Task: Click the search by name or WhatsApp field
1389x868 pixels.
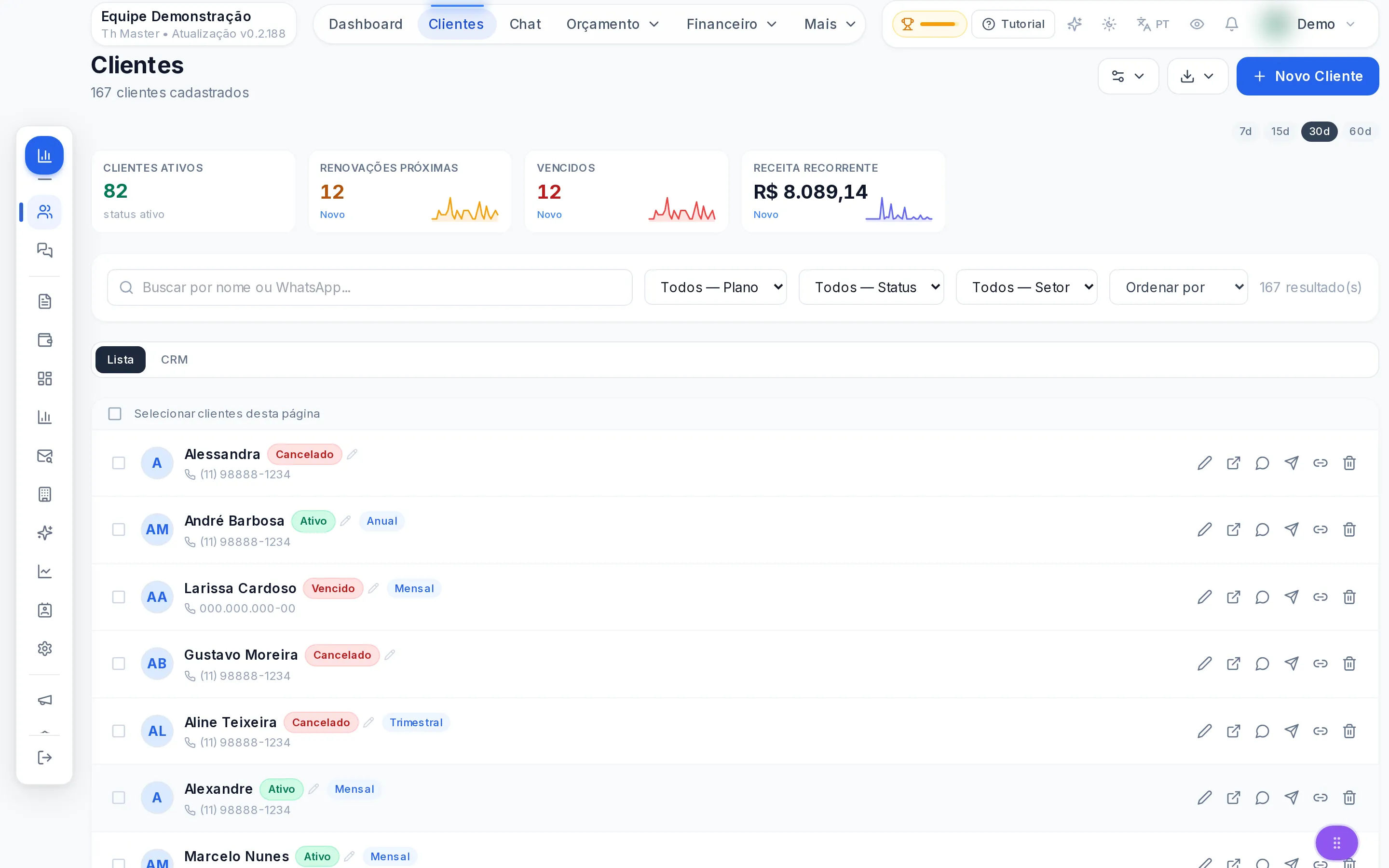Action: pos(369,287)
